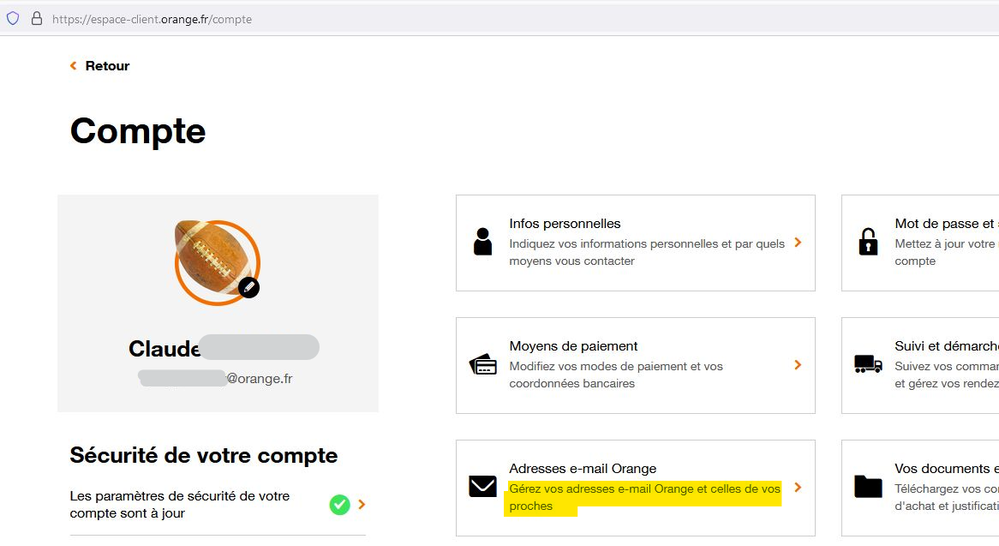Click text Les paramètres de sécurité de votre compte
999x546 pixels.
coord(180,505)
